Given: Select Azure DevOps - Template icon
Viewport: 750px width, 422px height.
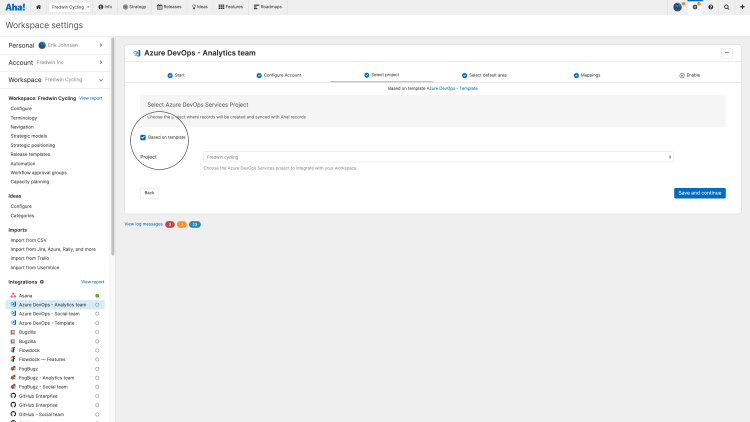Looking at the screenshot, I should click(x=13, y=323).
